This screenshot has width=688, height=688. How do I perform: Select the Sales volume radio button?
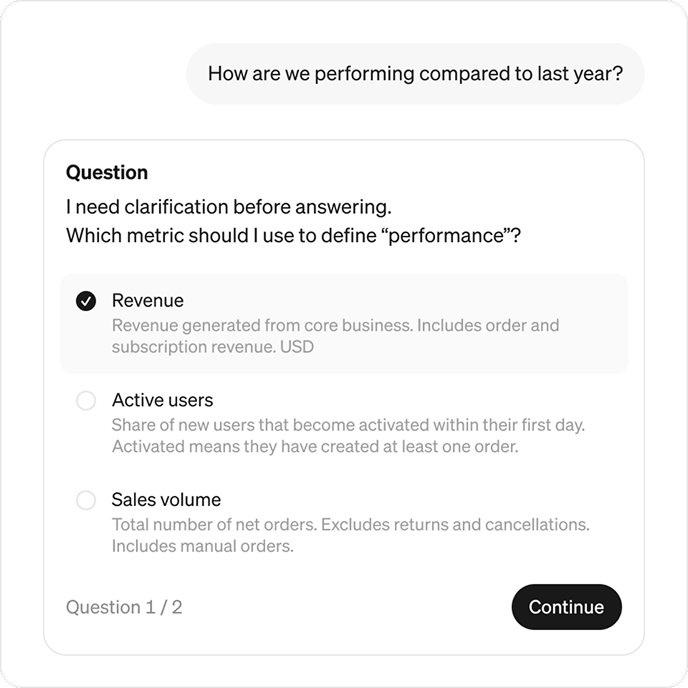tap(87, 500)
